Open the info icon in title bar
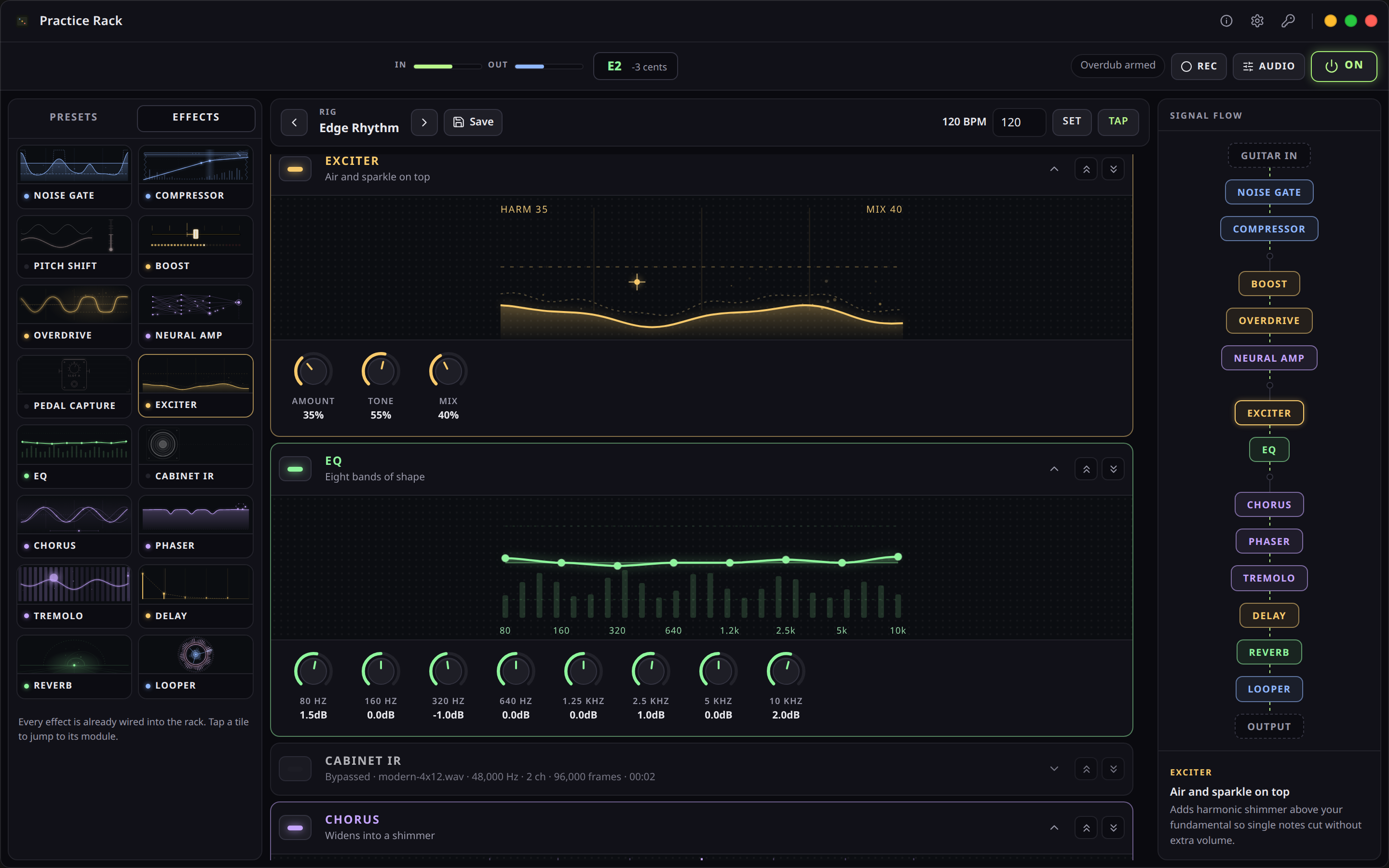 pos(1226,21)
